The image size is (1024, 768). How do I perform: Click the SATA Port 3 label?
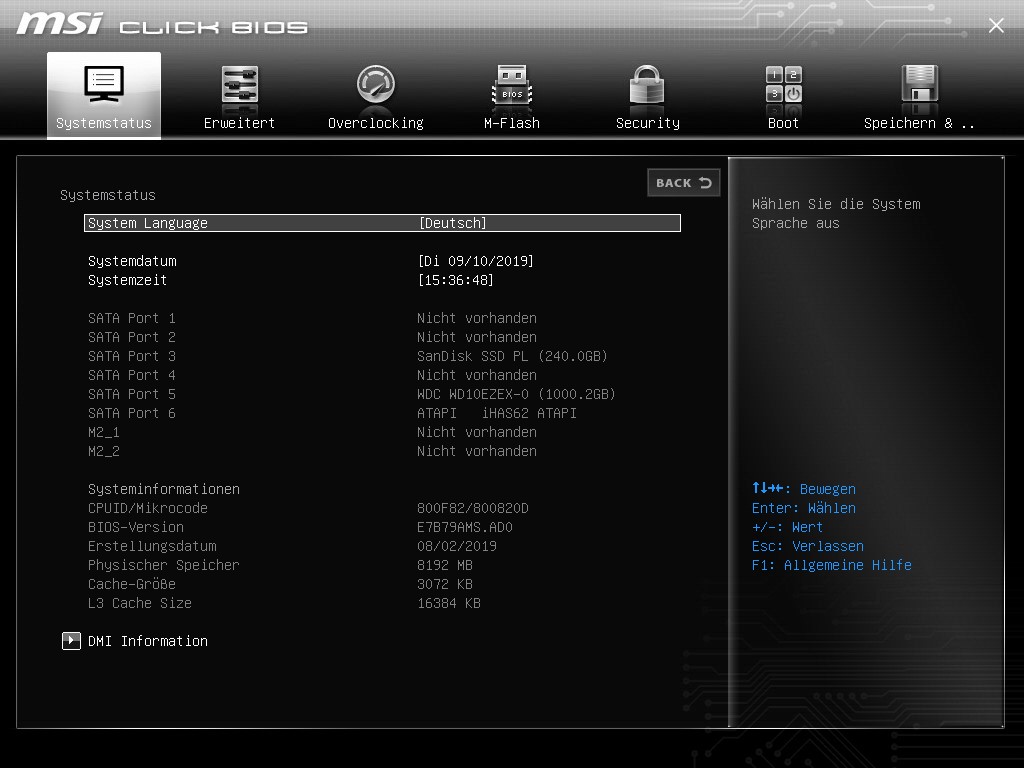tap(132, 356)
